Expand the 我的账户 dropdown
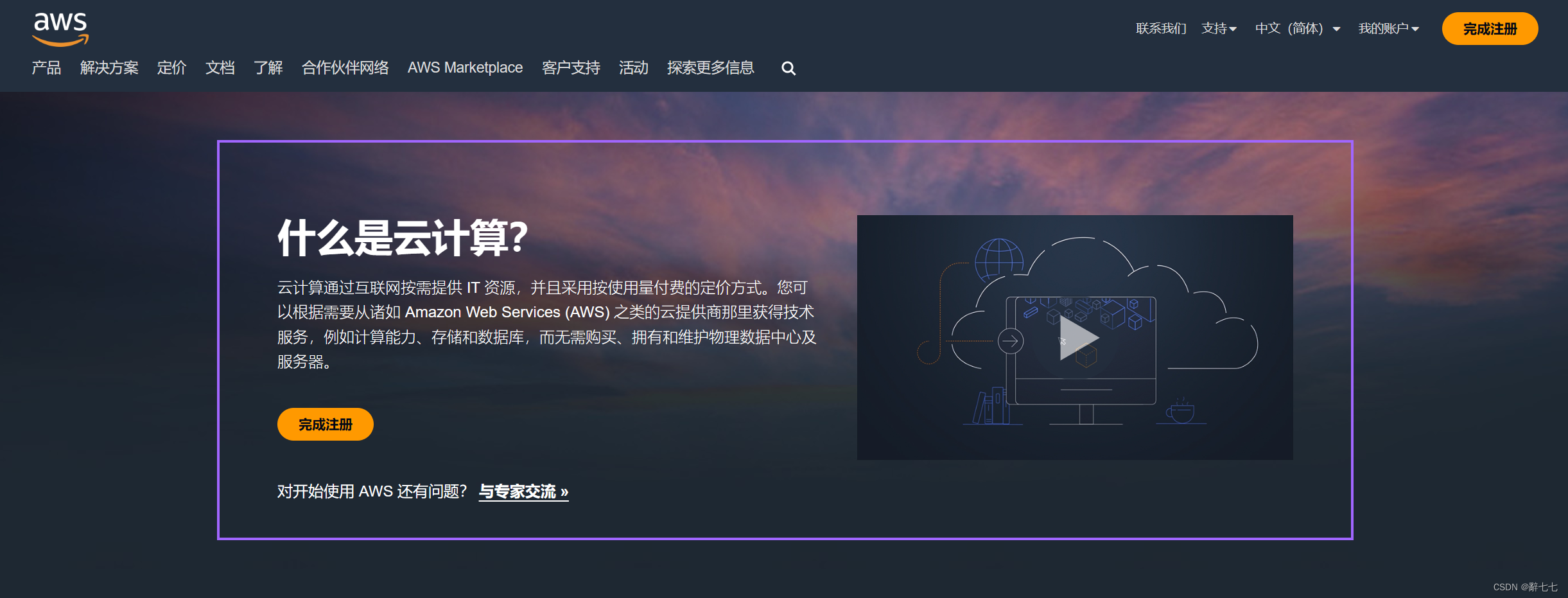This screenshot has width=1568, height=598. (x=1388, y=29)
